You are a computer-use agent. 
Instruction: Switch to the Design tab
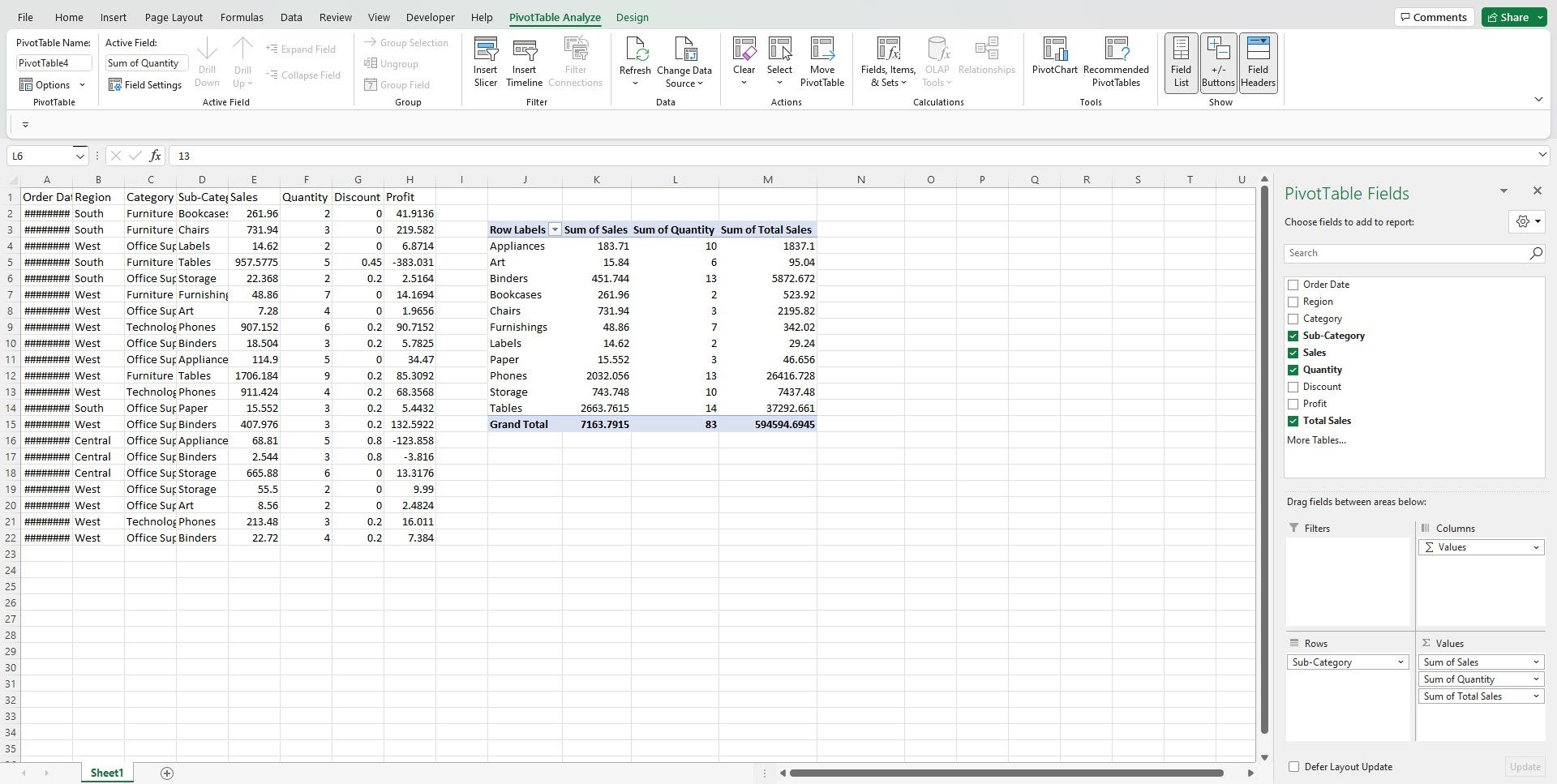pos(632,17)
